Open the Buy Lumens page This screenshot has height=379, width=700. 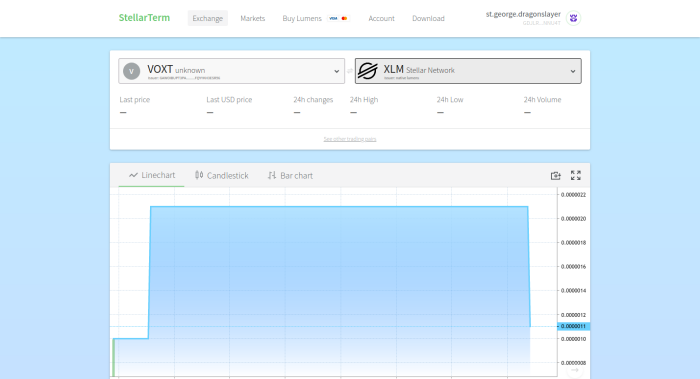coord(302,18)
